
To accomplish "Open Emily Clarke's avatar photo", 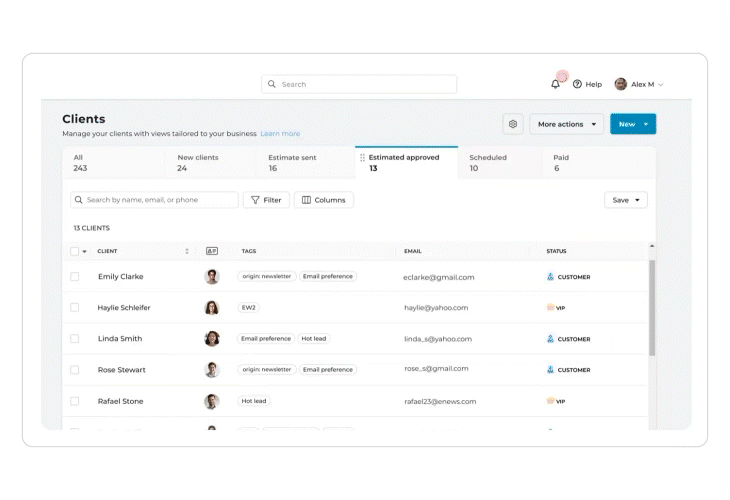I will coord(212,277).
